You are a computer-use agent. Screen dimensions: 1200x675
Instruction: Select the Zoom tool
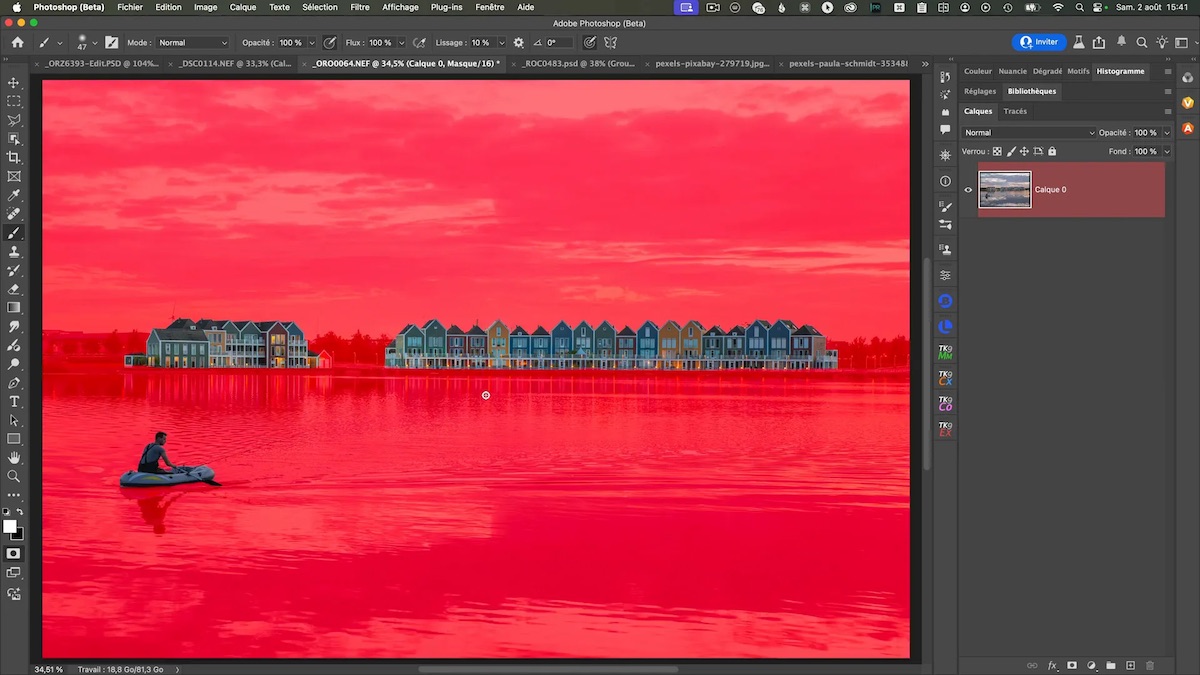pyautogui.click(x=14, y=476)
